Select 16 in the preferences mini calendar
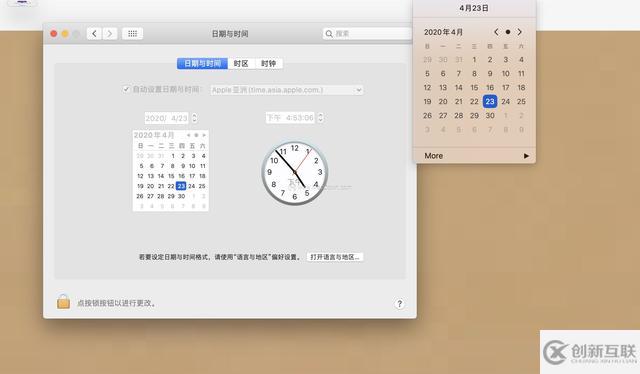The image size is (640, 374). point(181,176)
